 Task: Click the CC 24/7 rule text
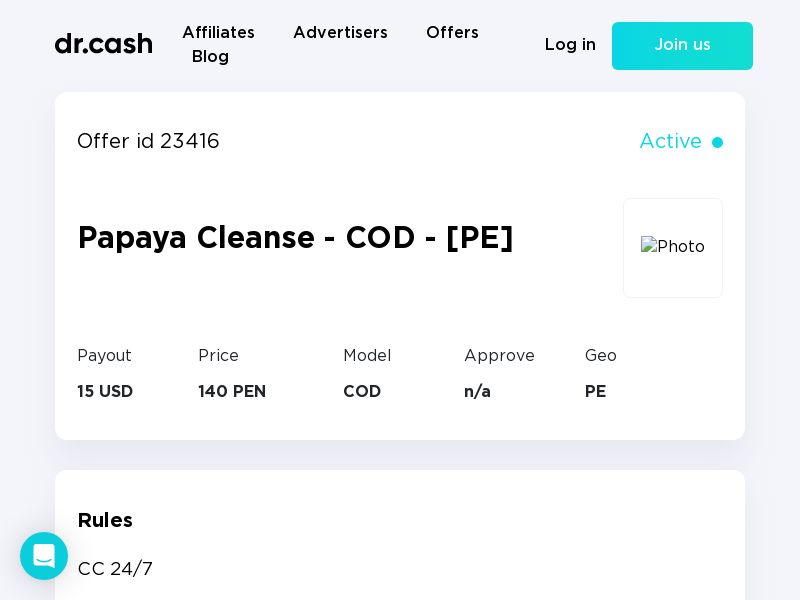click(115, 569)
